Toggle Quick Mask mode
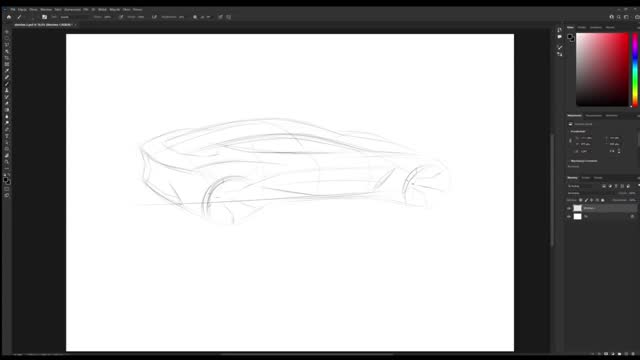The width and height of the screenshot is (640, 360). pyautogui.click(x=7, y=189)
